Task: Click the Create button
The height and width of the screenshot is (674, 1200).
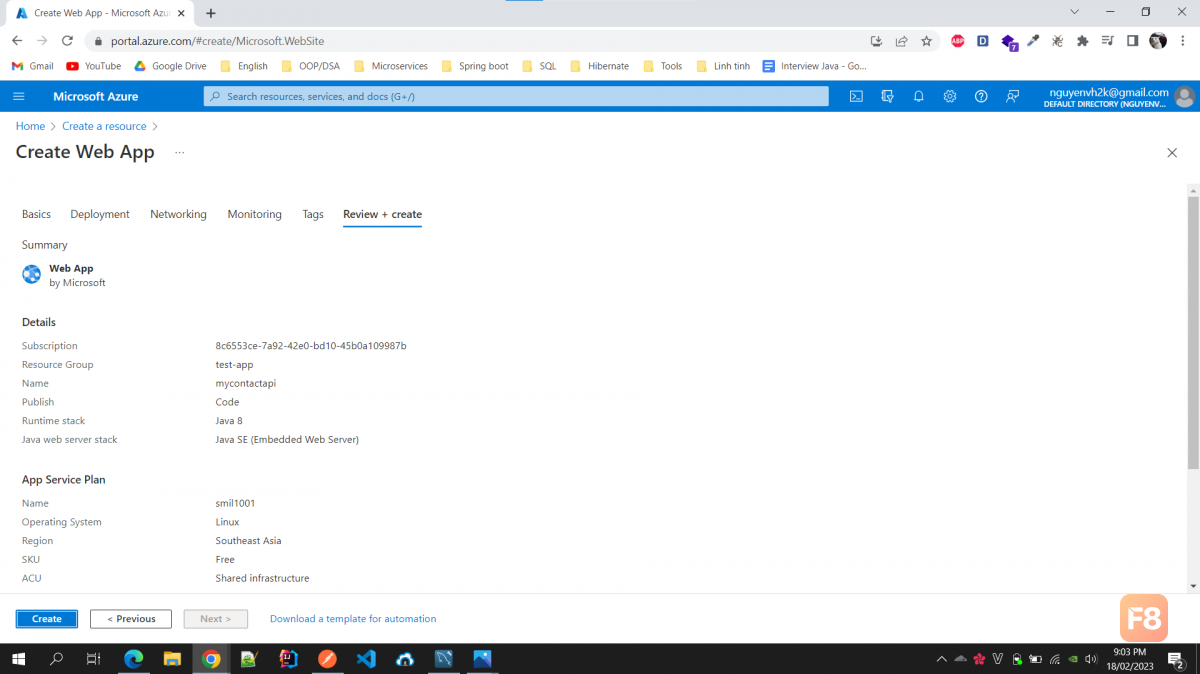Action: tap(46, 619)
